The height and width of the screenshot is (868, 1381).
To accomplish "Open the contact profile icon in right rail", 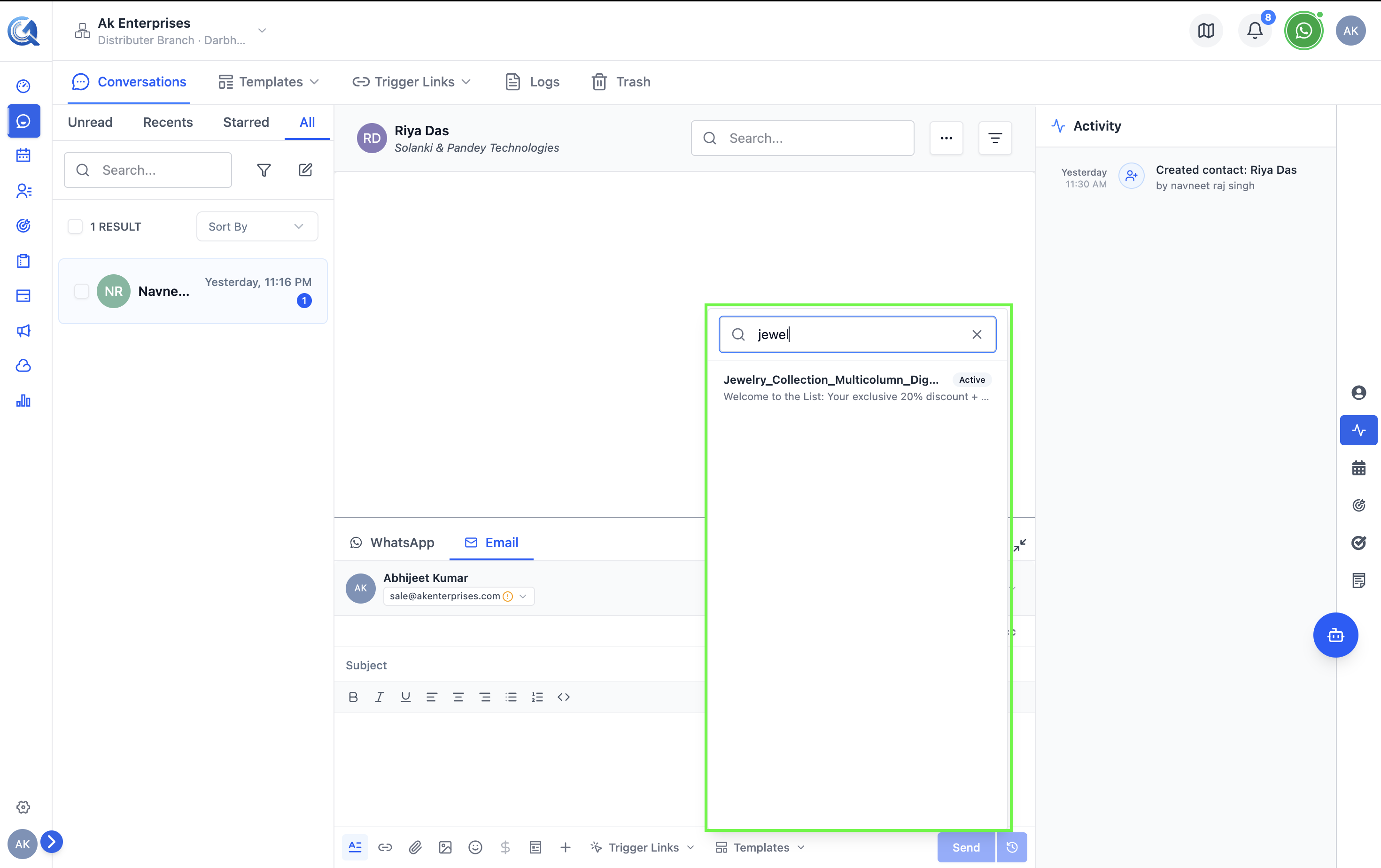I will pyautogui.click(x=1358, y=393).
